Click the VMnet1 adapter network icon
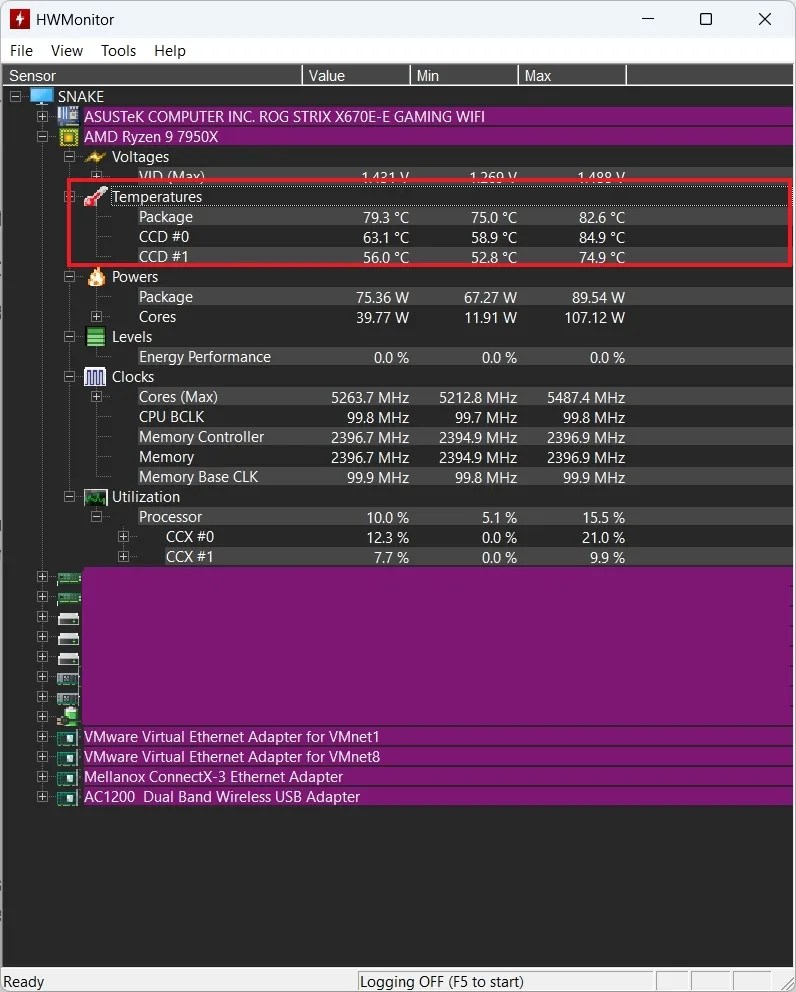796x992 pixels. (68, 737)
